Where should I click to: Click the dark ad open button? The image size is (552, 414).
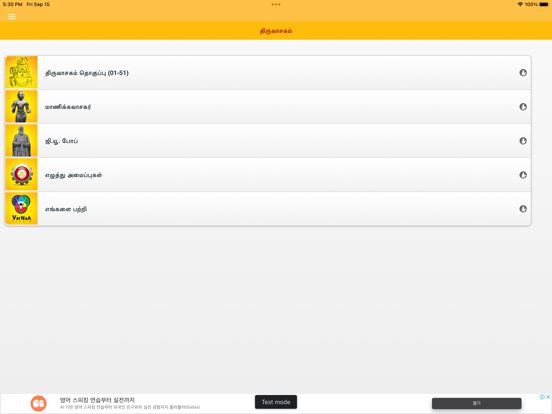point(477,403)
